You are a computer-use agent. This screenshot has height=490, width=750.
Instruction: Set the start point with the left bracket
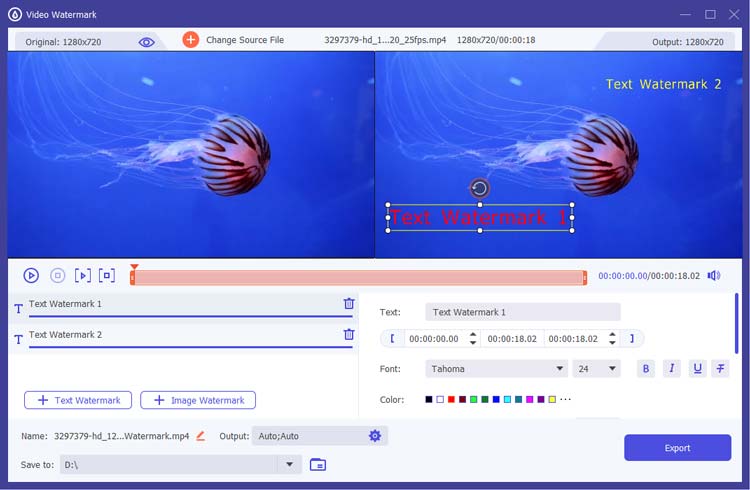pos(392,338)
